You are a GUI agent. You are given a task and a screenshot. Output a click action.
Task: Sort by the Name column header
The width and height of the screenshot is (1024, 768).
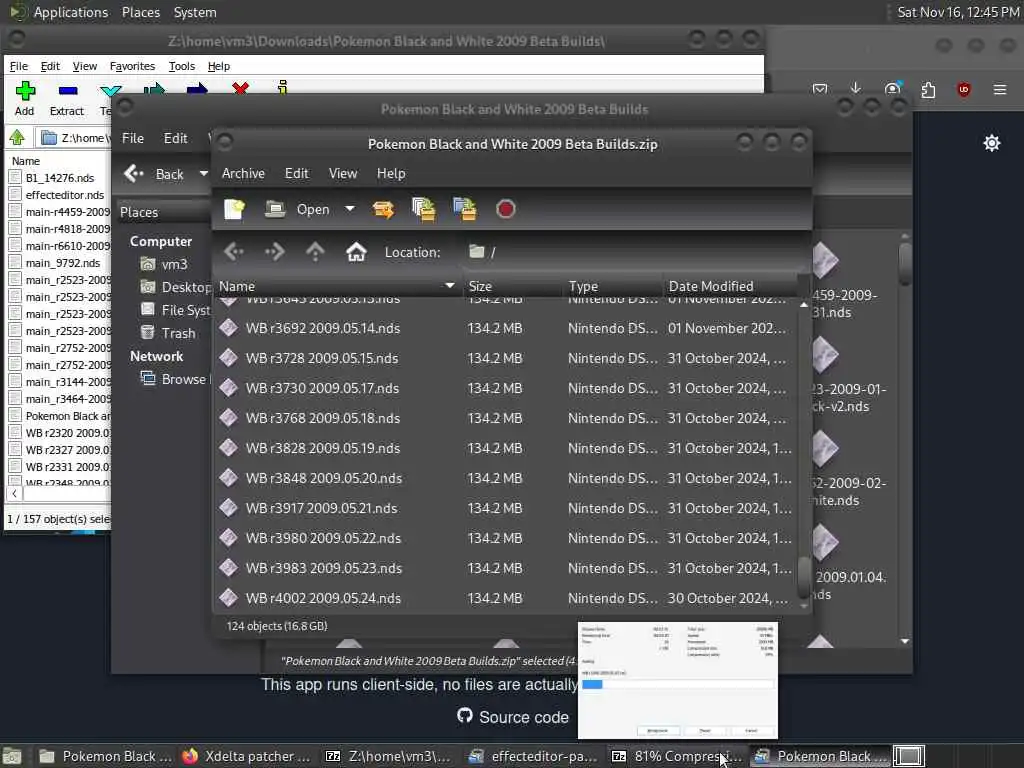336,286
